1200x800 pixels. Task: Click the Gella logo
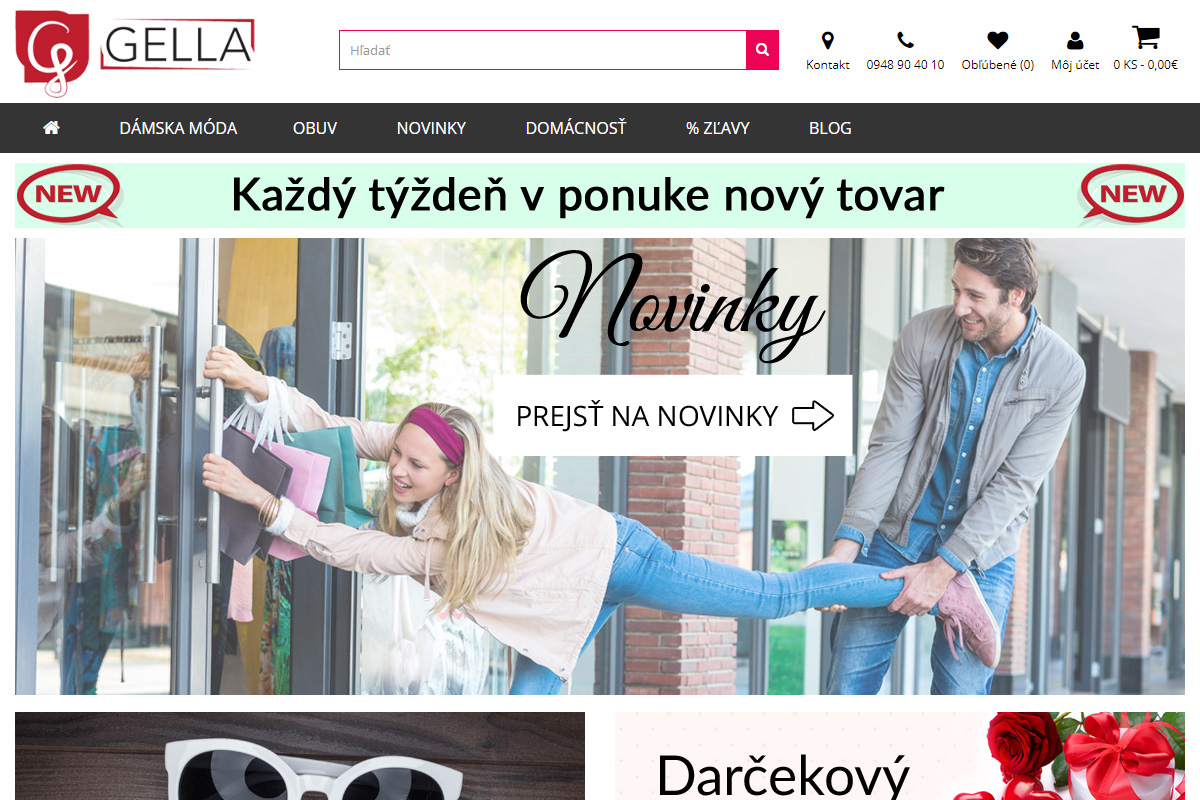pyautogui.click(x=135, y=52)
